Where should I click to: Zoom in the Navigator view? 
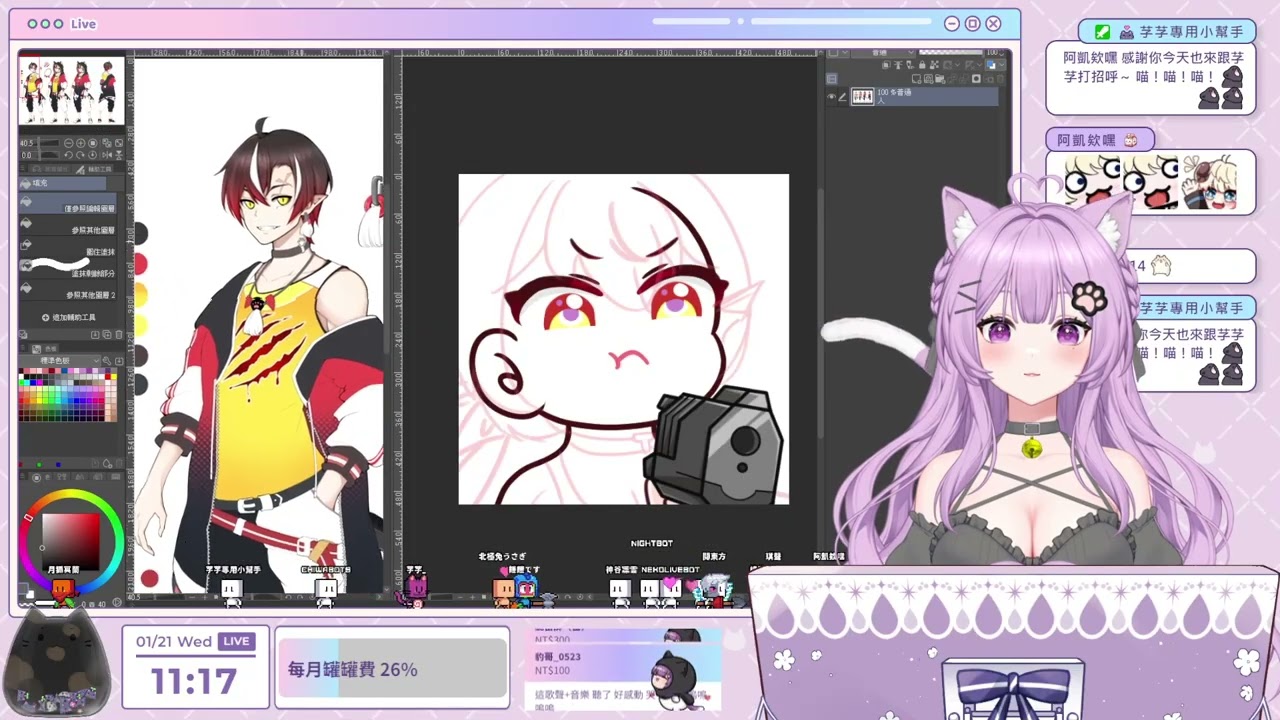pyautogui.click(x=80, y=143)
